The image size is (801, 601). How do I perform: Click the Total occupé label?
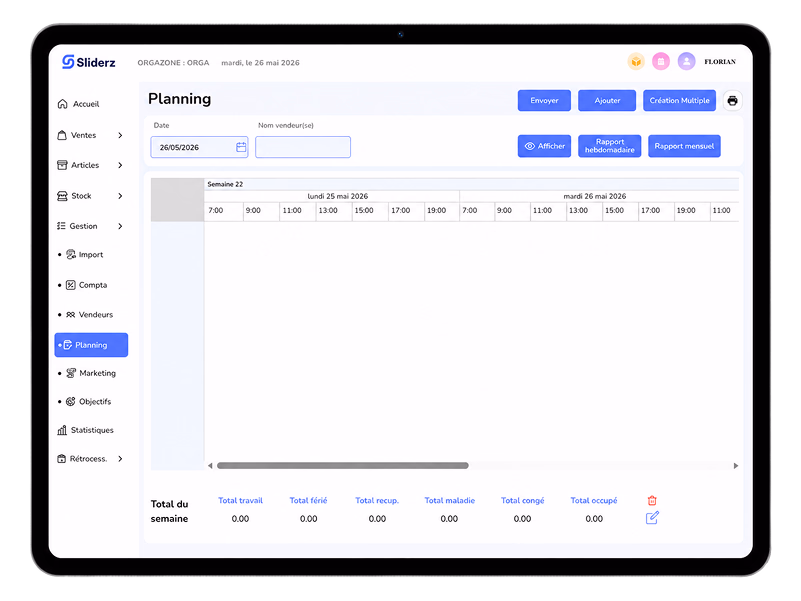(594, 500)
